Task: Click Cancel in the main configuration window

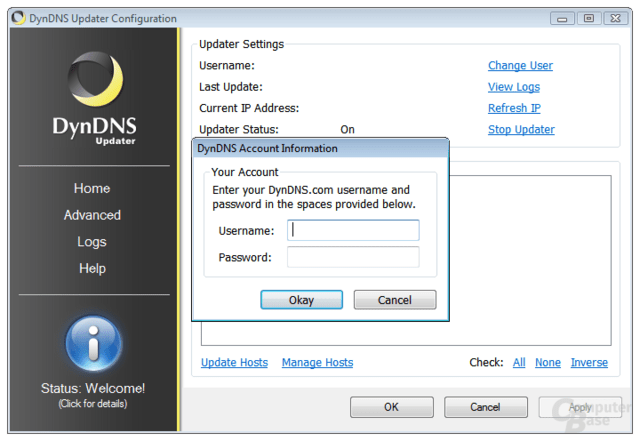Action: point(486,407)
